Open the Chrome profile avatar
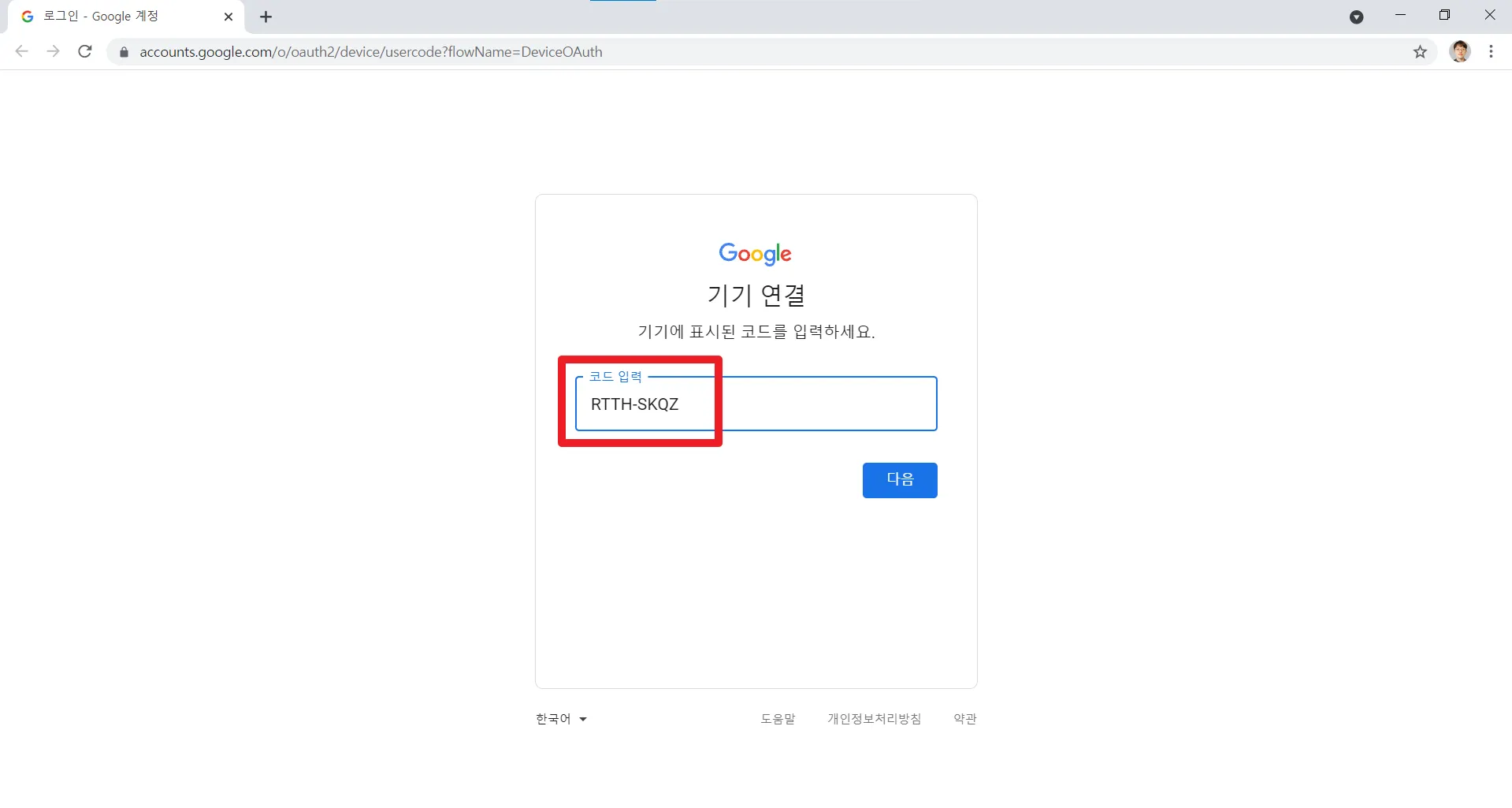This screenshot has width=1512, height=808. [1460, 52]
